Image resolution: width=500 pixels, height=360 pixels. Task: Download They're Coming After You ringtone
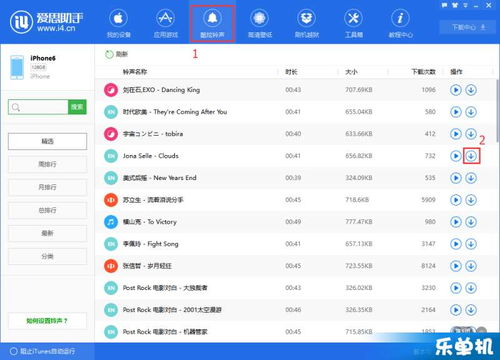(x=471, y=112)
